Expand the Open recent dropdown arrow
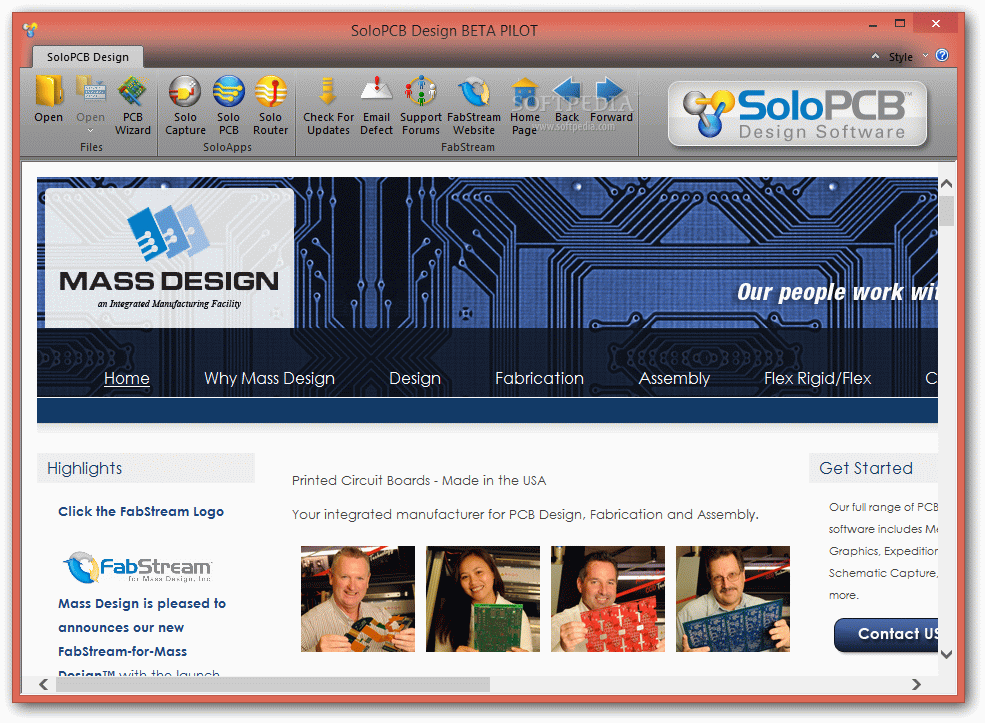985x723 pixels. tap(90, 131)
